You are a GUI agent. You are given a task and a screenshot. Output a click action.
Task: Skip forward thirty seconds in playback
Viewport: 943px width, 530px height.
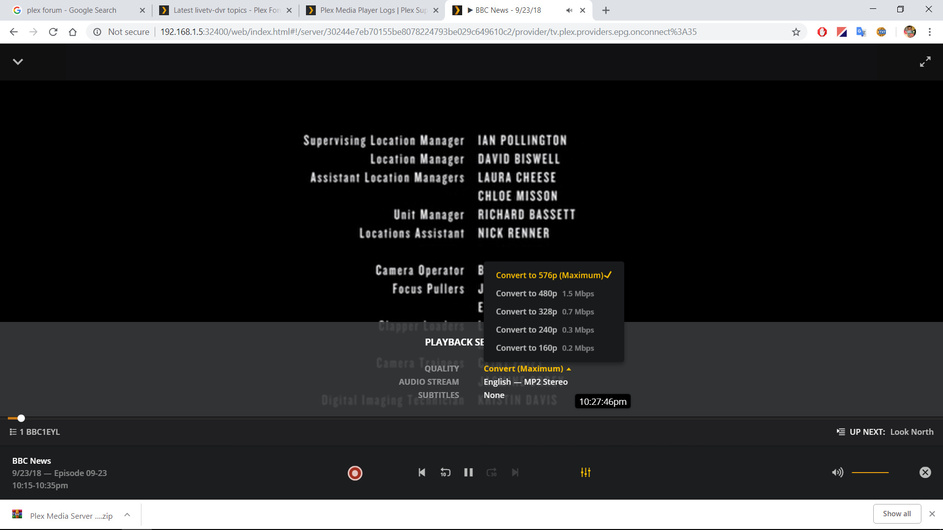click(x=491, y=473)
